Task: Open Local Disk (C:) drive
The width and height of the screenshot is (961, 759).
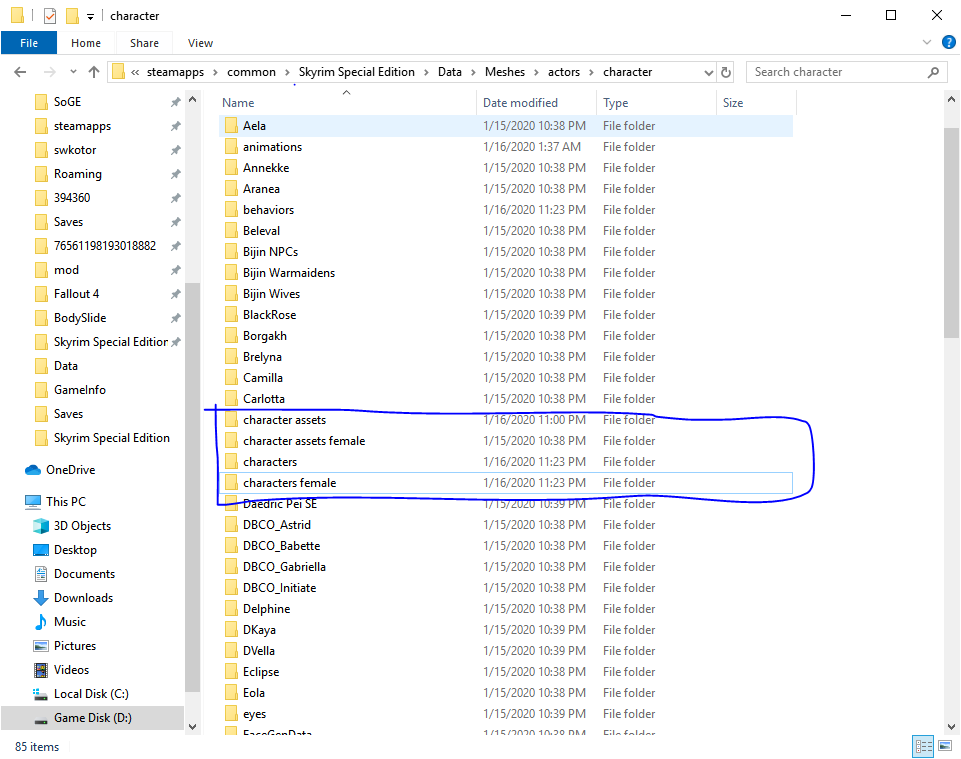Action: click(x=91, y=693)
